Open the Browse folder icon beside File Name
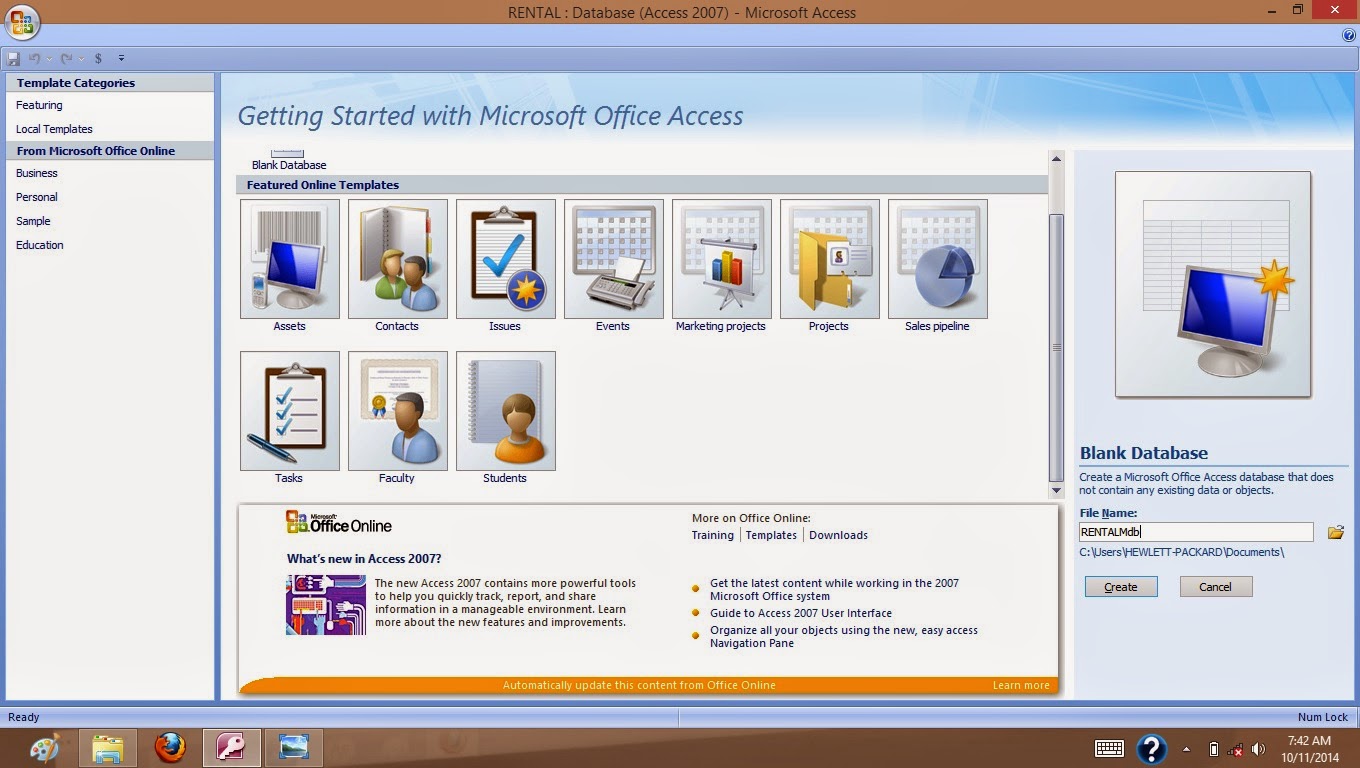 tap(1336, 532)
